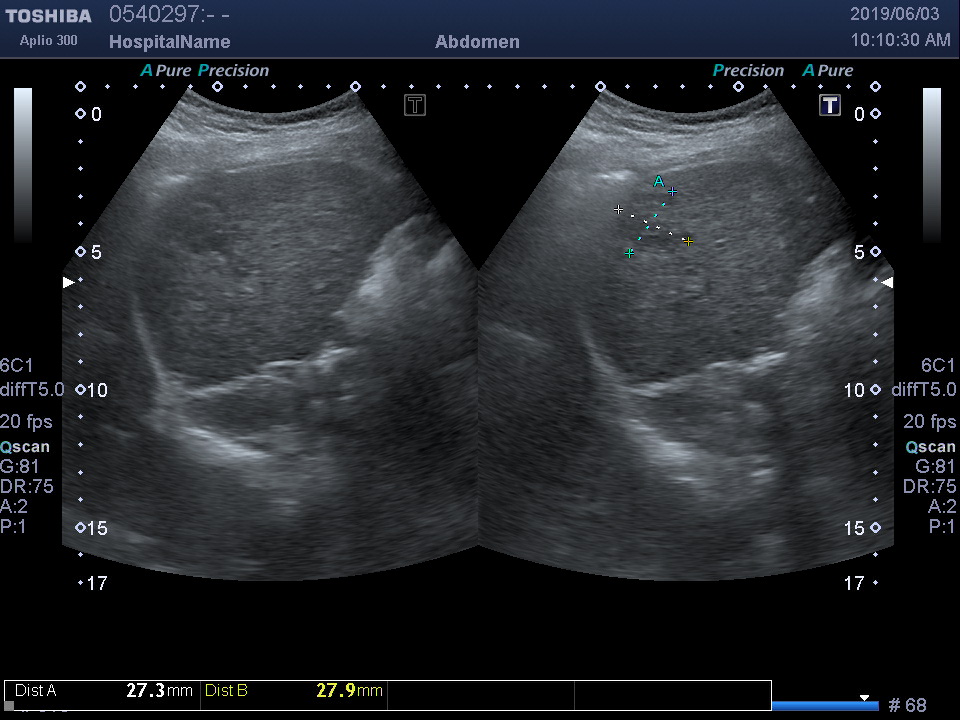The image size is (960, 720).
Task: Select caliper A's purple top cross marker
Action: pyautogui.click(x=673, y=191)
